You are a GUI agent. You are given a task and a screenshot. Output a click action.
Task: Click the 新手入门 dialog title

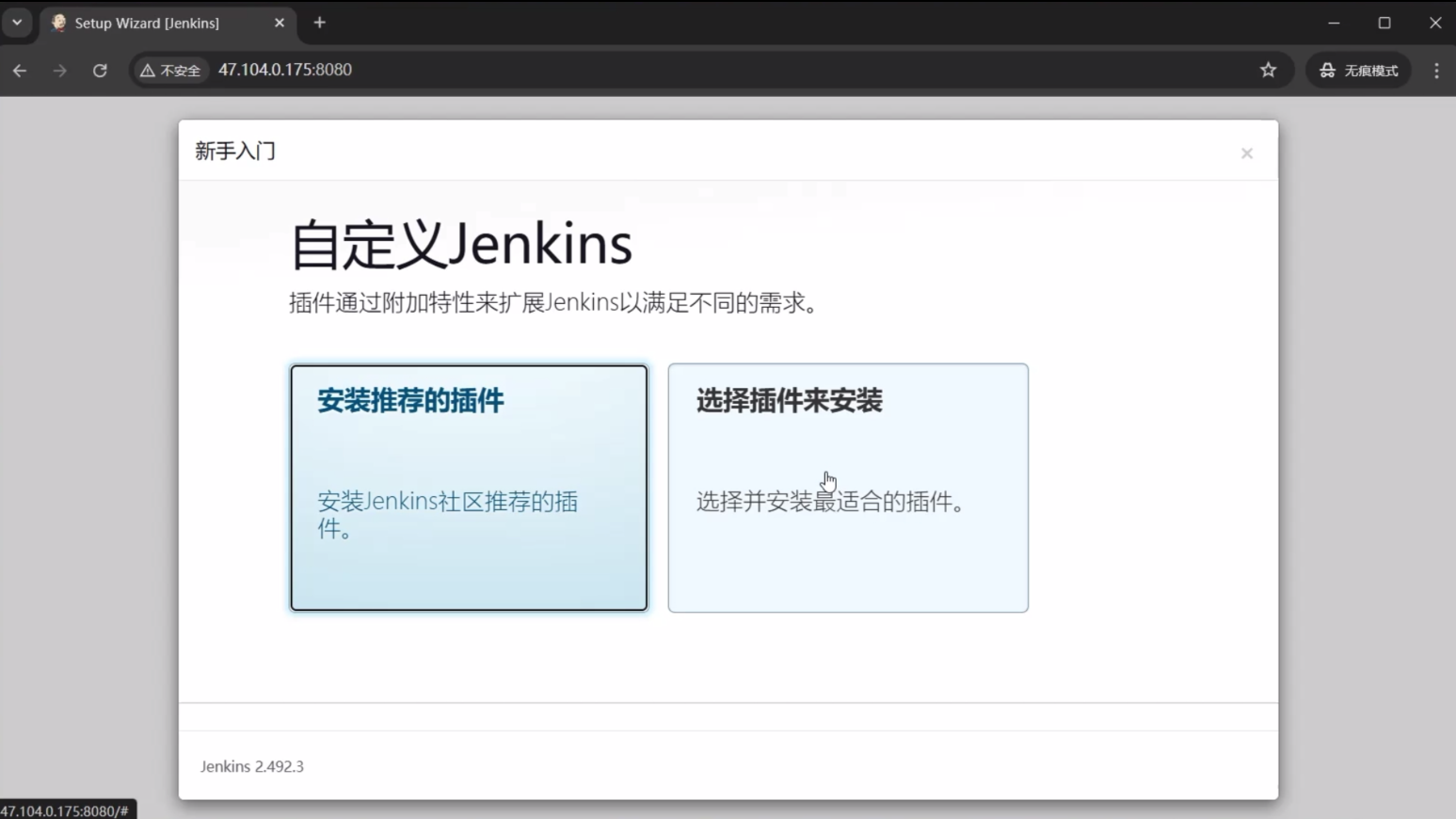click(x=235, y=151)
